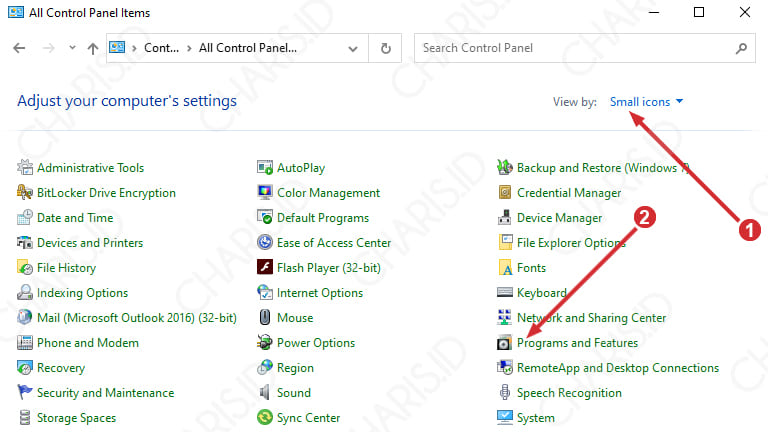Open the Storage Spaces icon
This screenshot has width=768, height=432.
point(25,417)
